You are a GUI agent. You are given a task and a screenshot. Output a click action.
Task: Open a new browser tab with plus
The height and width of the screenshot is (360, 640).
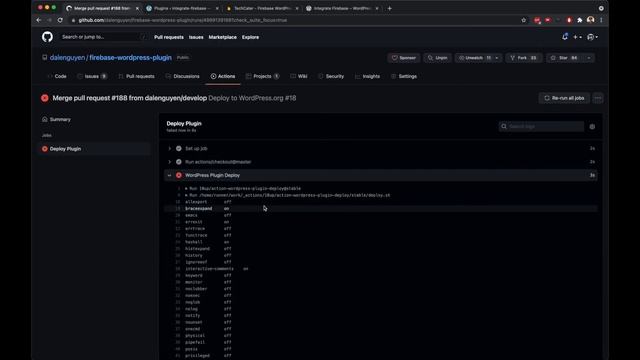(x=389, y=8)
